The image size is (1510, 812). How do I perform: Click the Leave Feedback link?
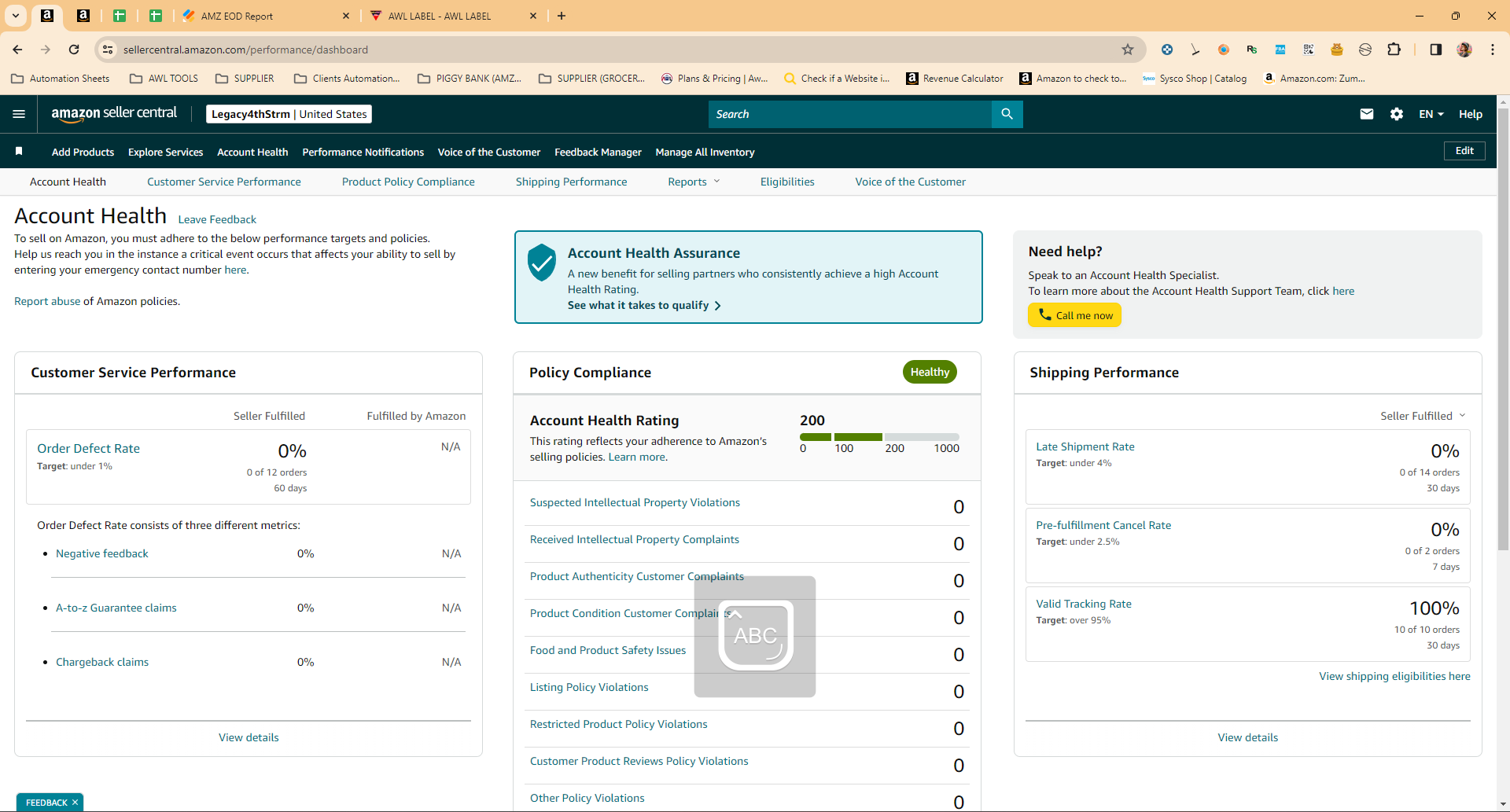(x=217, y=219)
